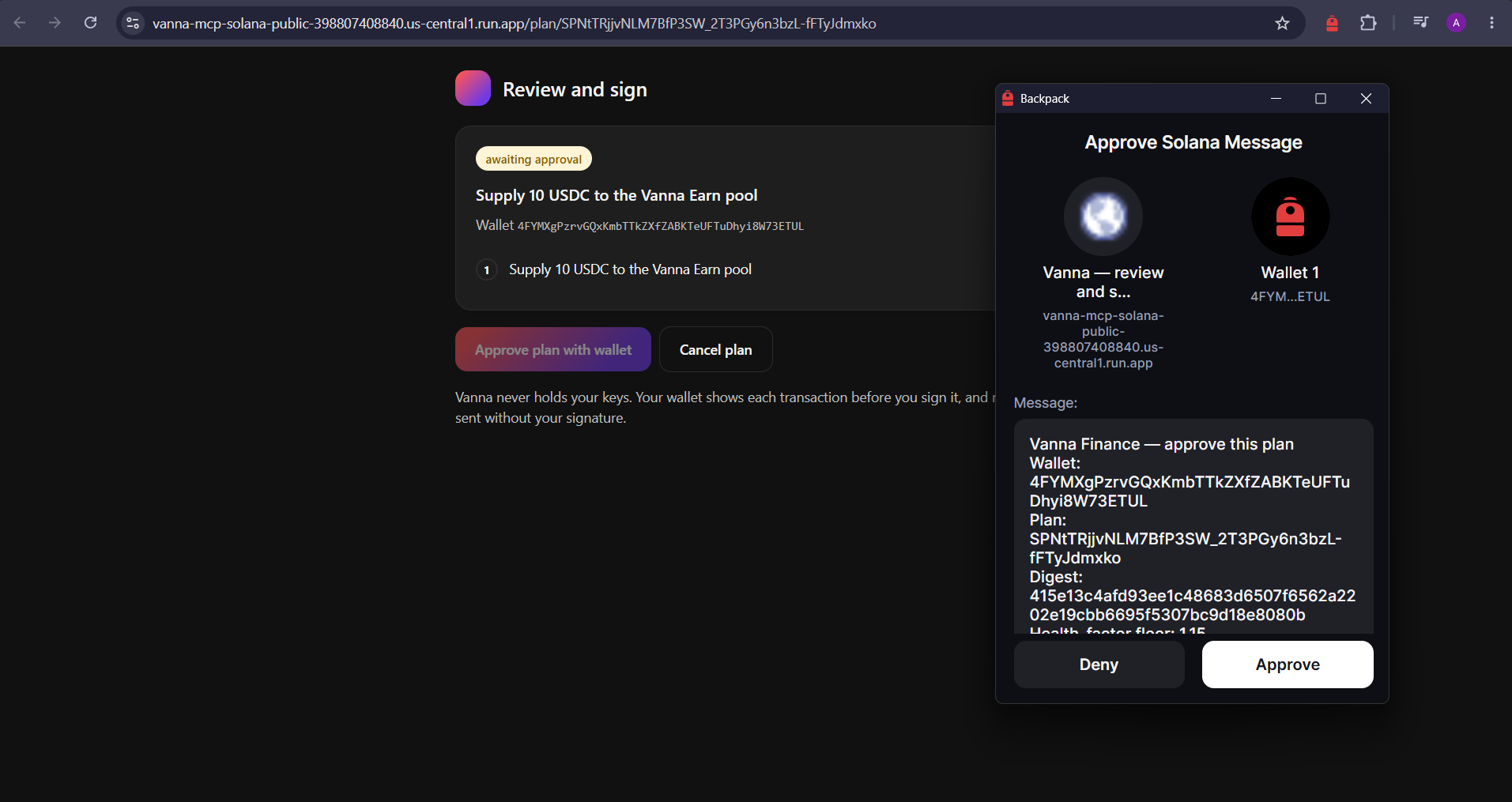Click Vanna gradient logo icon
The height and width of the screenshot is (802, 1512).
(x=473, y=88)
